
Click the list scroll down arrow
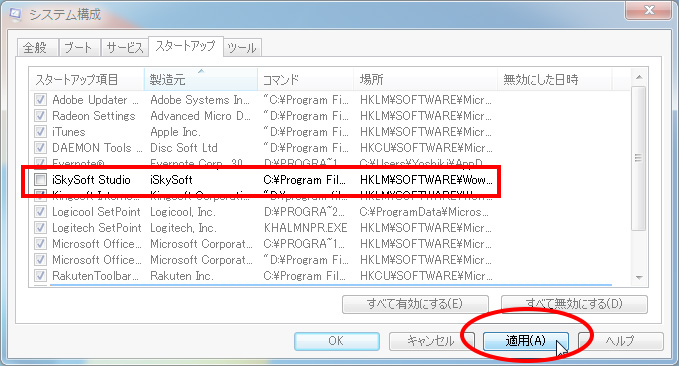click(x=639, y=278)
